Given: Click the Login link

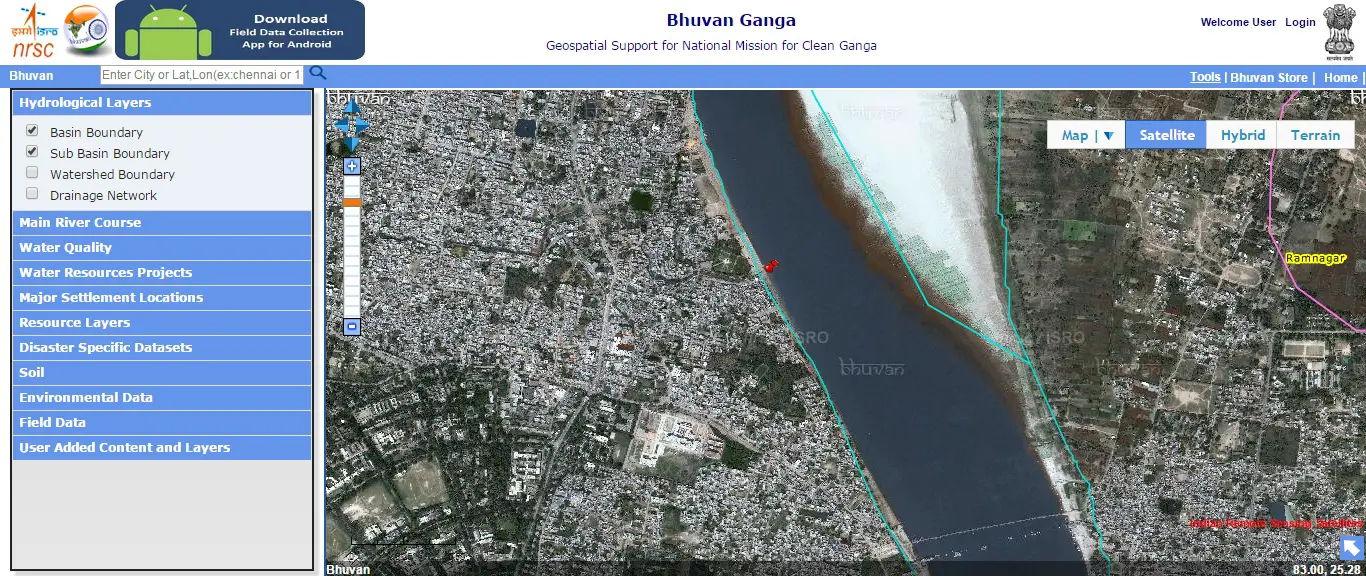Looking at the screenshot, I should (1300, 22).
